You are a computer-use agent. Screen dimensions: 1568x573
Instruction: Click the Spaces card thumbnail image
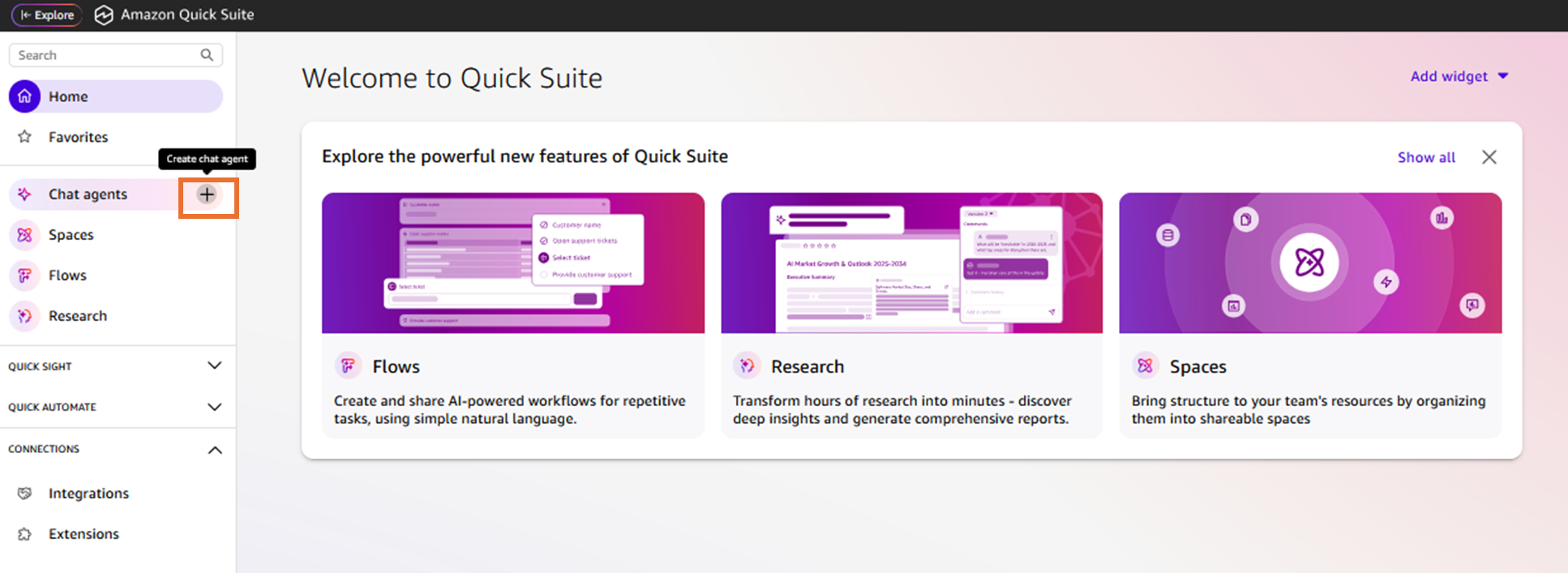point(1310,263)
